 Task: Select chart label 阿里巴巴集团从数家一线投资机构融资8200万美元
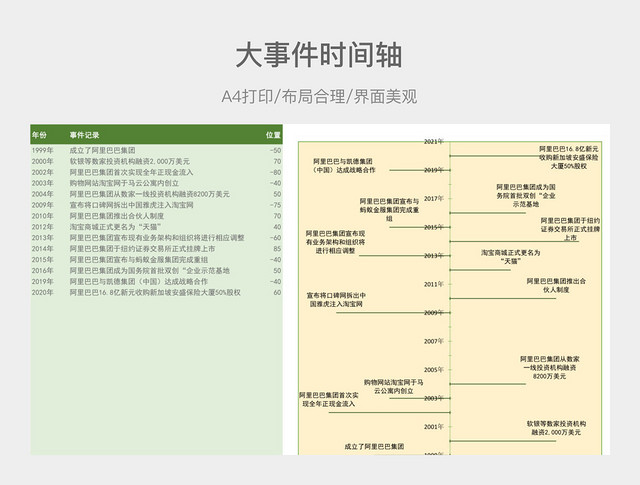549,367
